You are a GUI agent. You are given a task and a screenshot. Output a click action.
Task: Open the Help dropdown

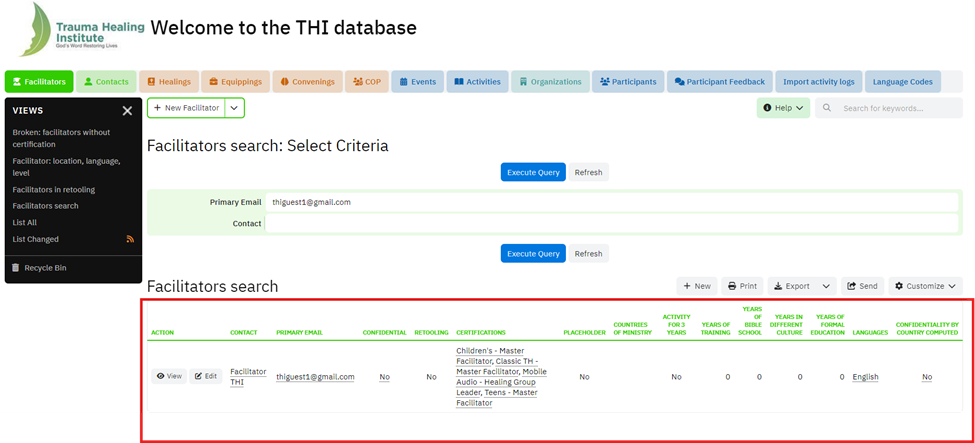coord(783,108)
